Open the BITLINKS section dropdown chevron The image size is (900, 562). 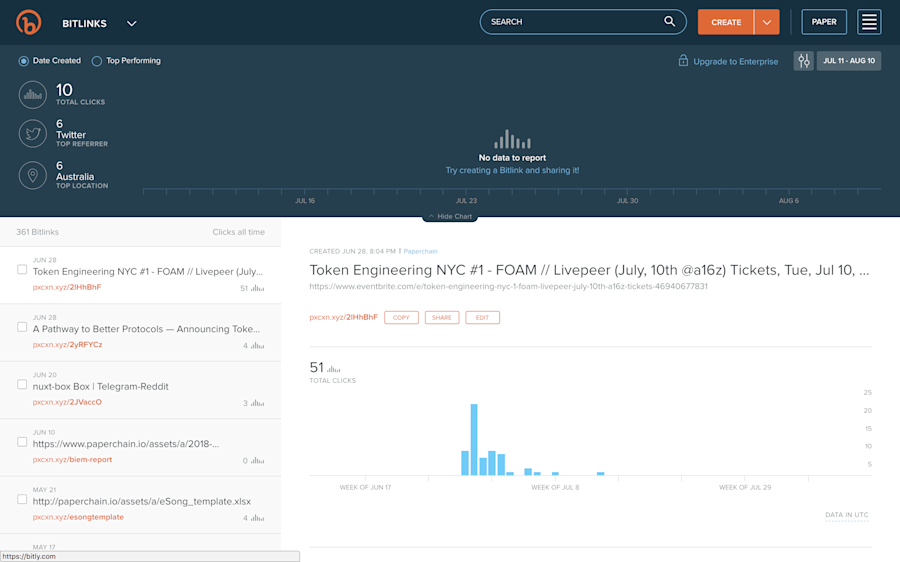131,24
